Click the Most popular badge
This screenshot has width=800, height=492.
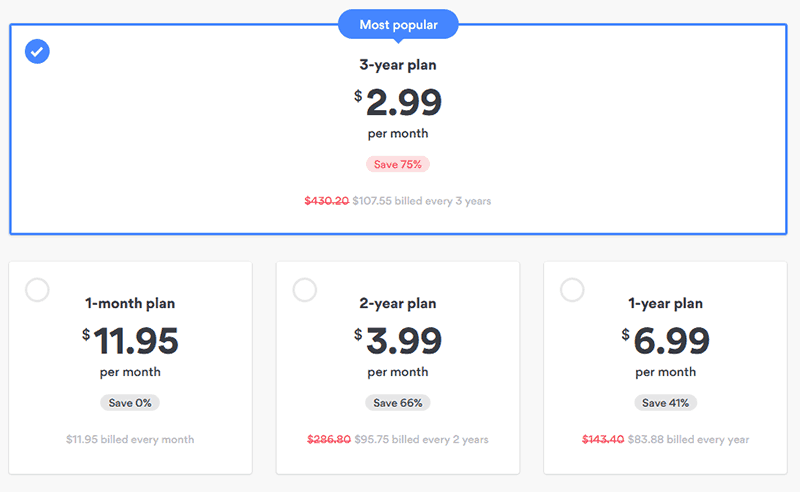(398, 24)
